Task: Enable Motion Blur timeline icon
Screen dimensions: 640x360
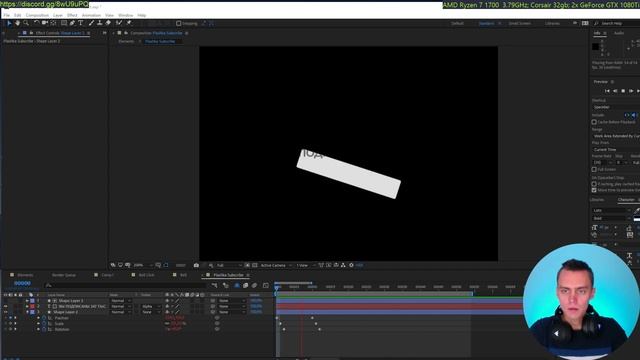Action: pos(254,285)
